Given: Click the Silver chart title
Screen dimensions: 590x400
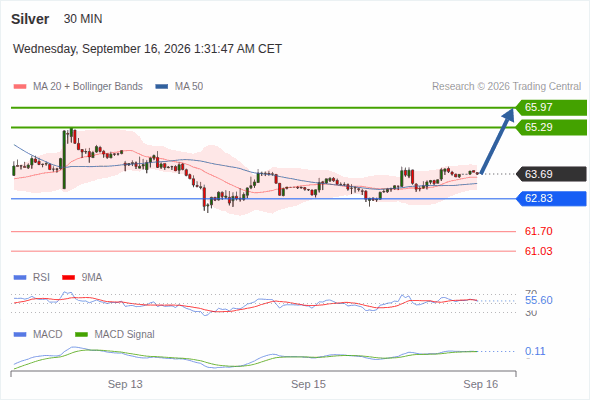Looking at the screenshot, I should tap(30, 19).
